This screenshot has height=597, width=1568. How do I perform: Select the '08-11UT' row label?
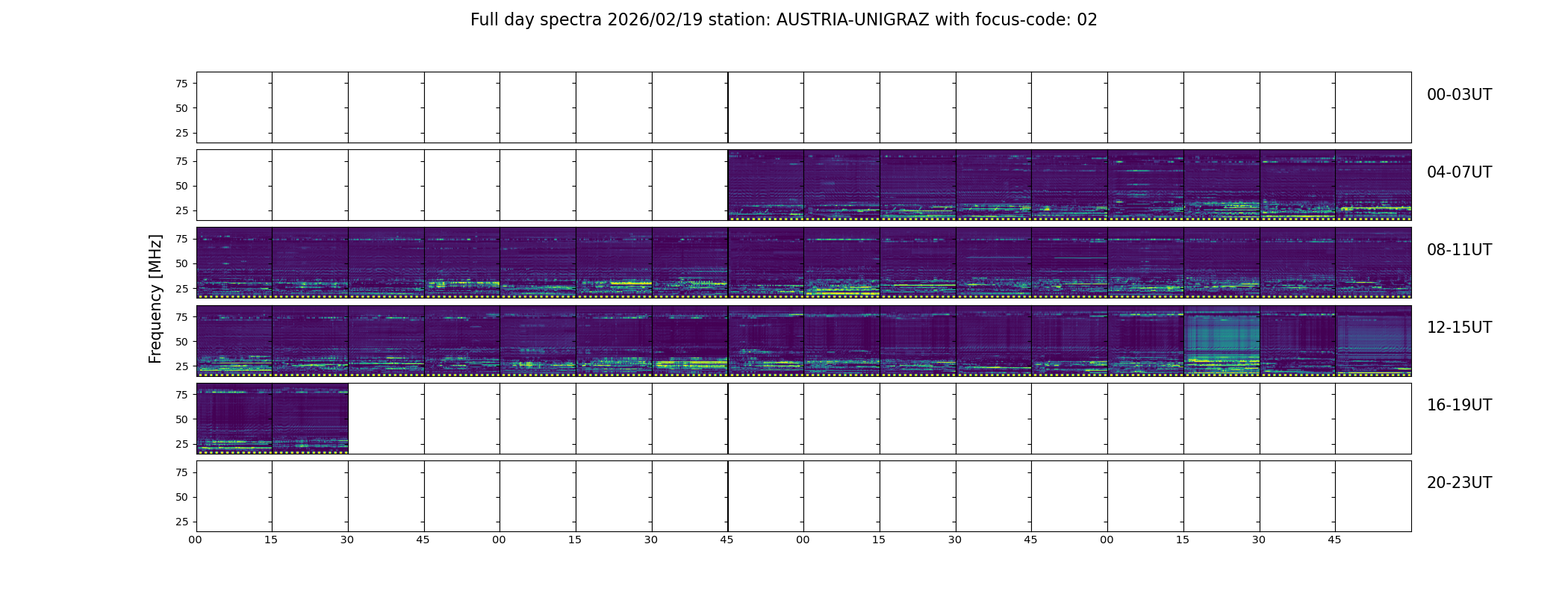click(x=1459, y=250)
